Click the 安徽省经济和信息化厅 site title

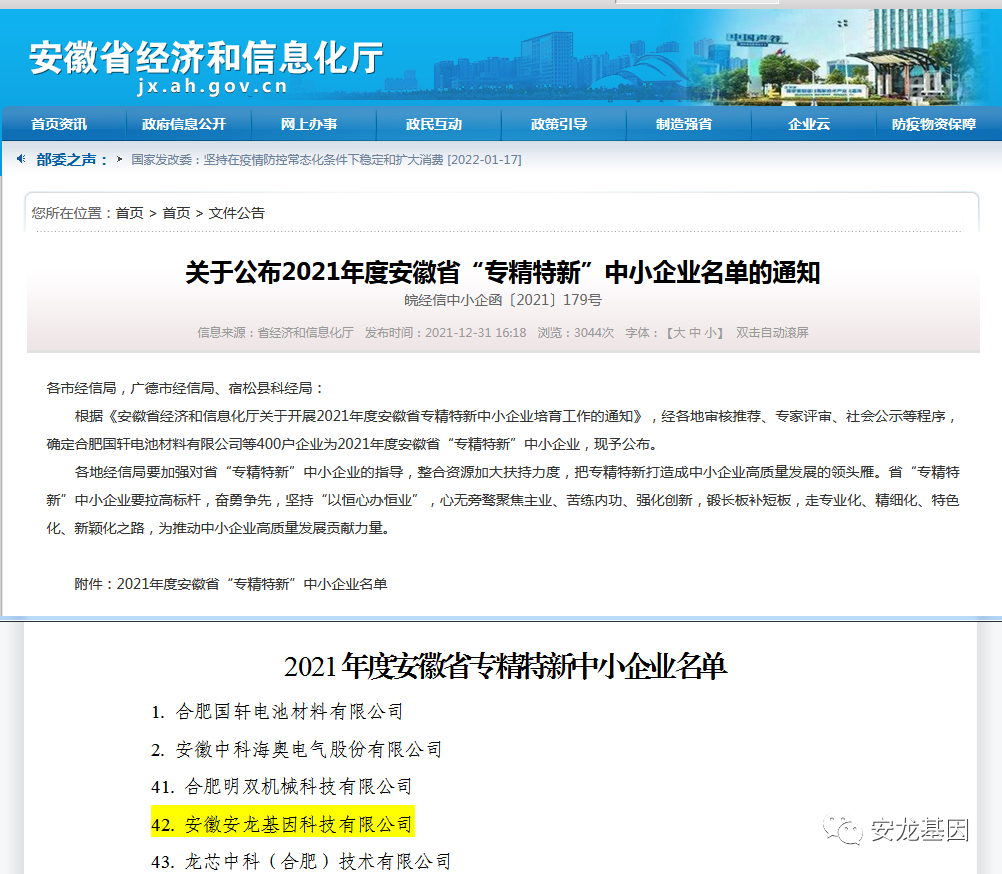pos(206,58)
